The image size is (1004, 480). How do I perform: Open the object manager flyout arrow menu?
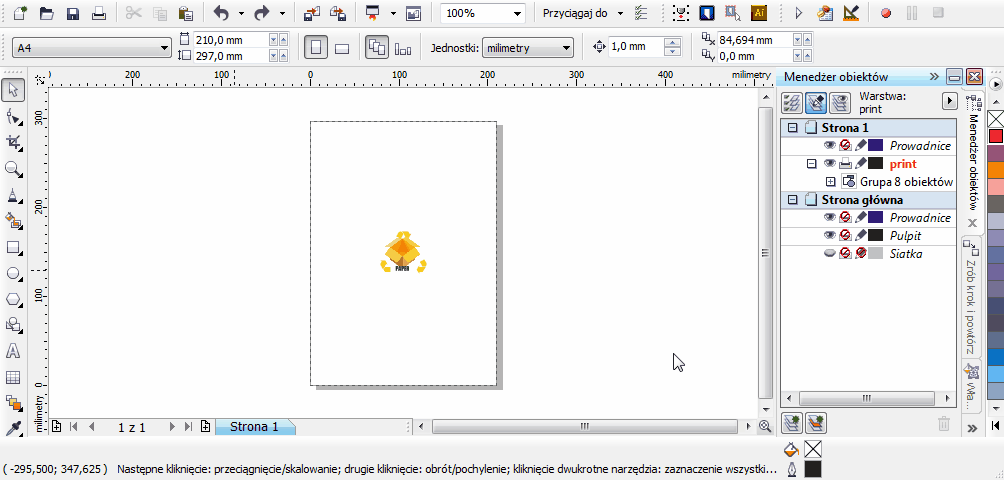[x=950, y=102]
